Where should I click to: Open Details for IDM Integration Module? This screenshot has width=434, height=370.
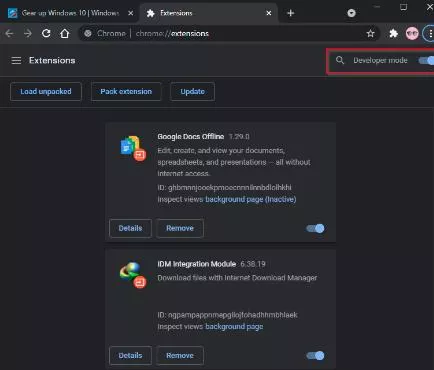(130, 356)
